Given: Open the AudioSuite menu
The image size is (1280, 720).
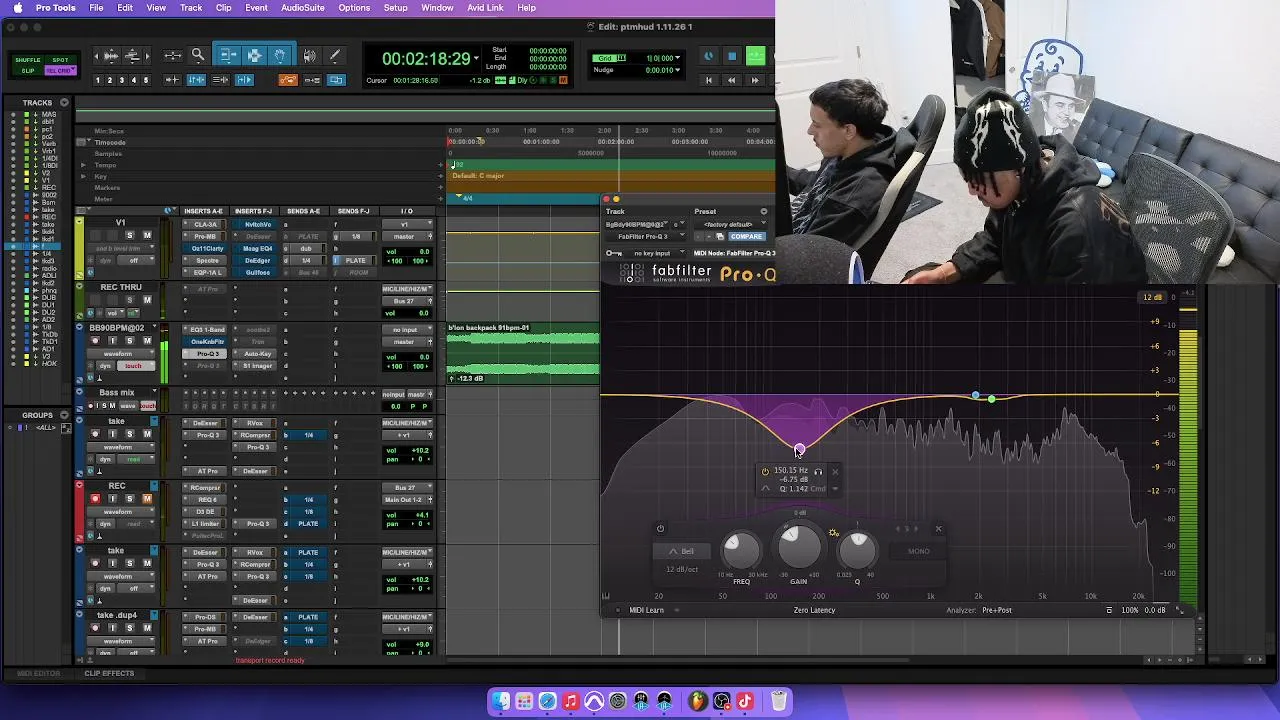Looking at the screenshot, I should (x=302, y=8).
